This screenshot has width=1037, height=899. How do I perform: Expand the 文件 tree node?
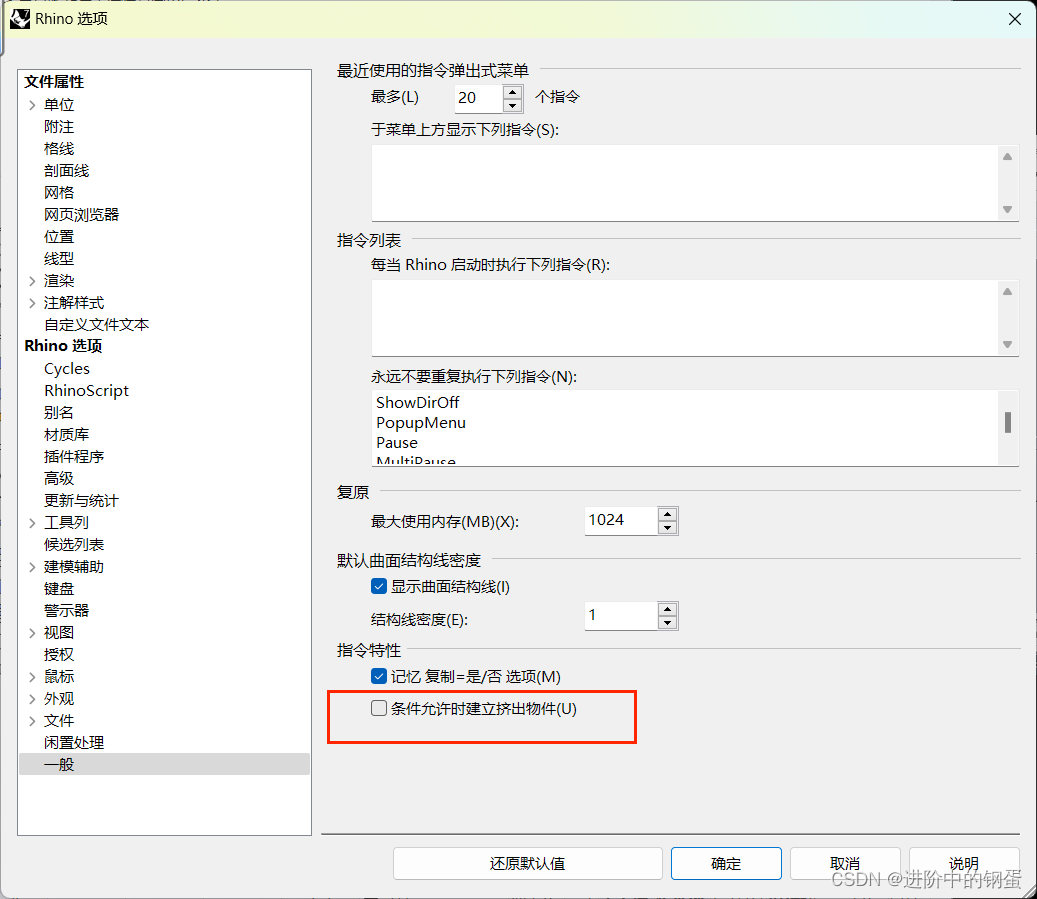32,721
